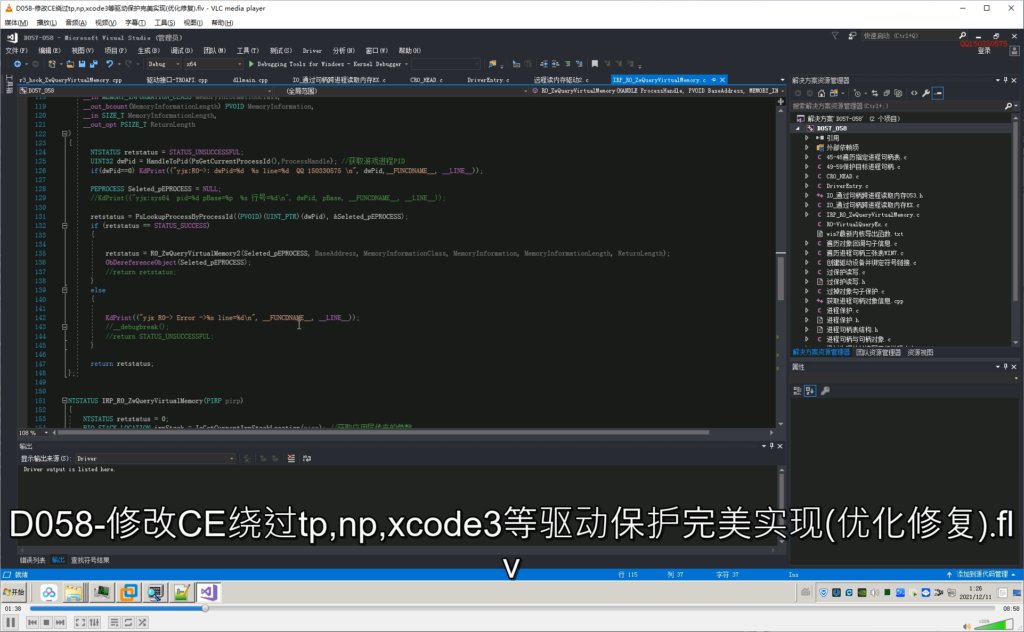This screenshot has width=1024, height=632.
Task: Pause the VLC video playback
Action: pyautogui.click(x=10, y=622)
